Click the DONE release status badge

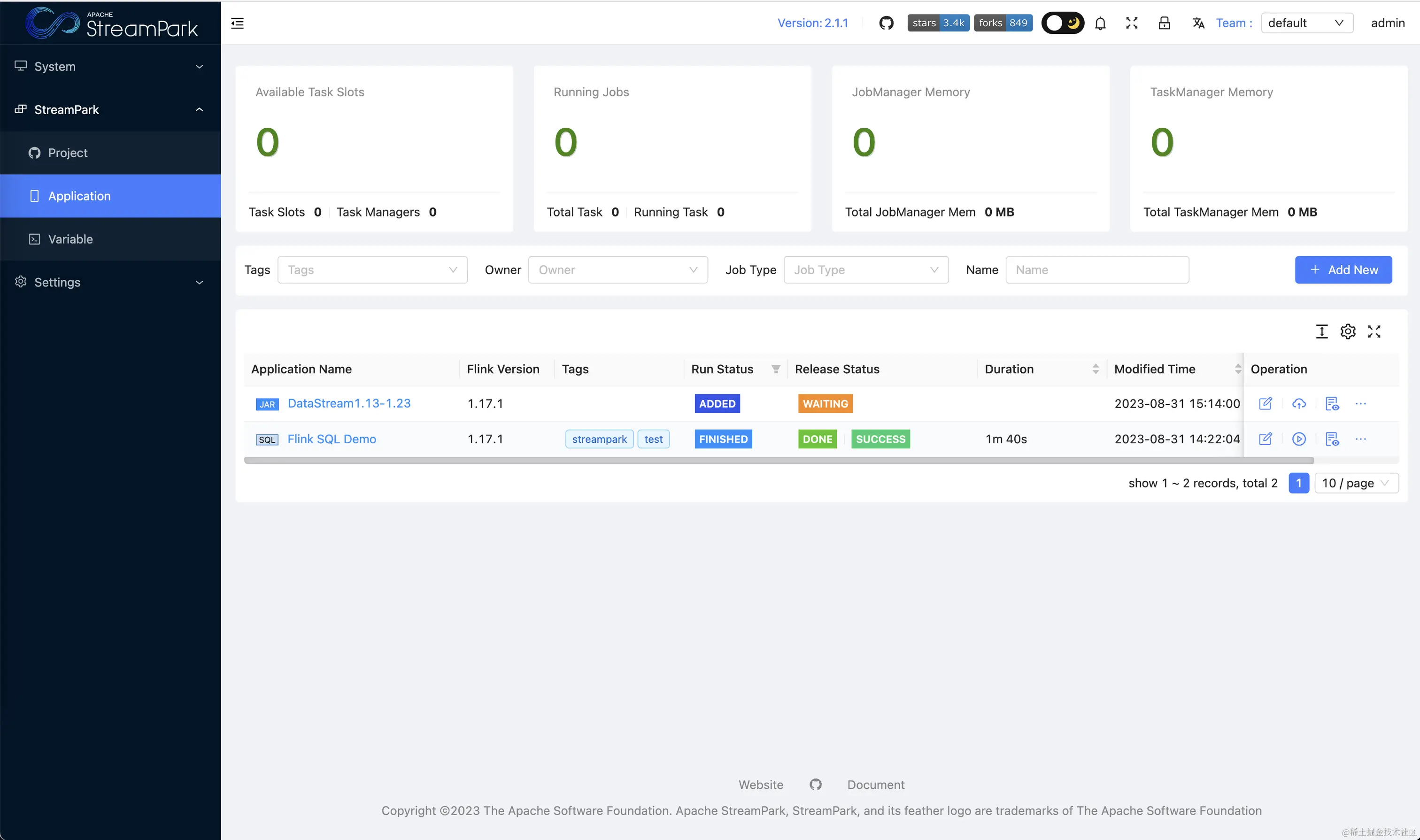point(817,439)
